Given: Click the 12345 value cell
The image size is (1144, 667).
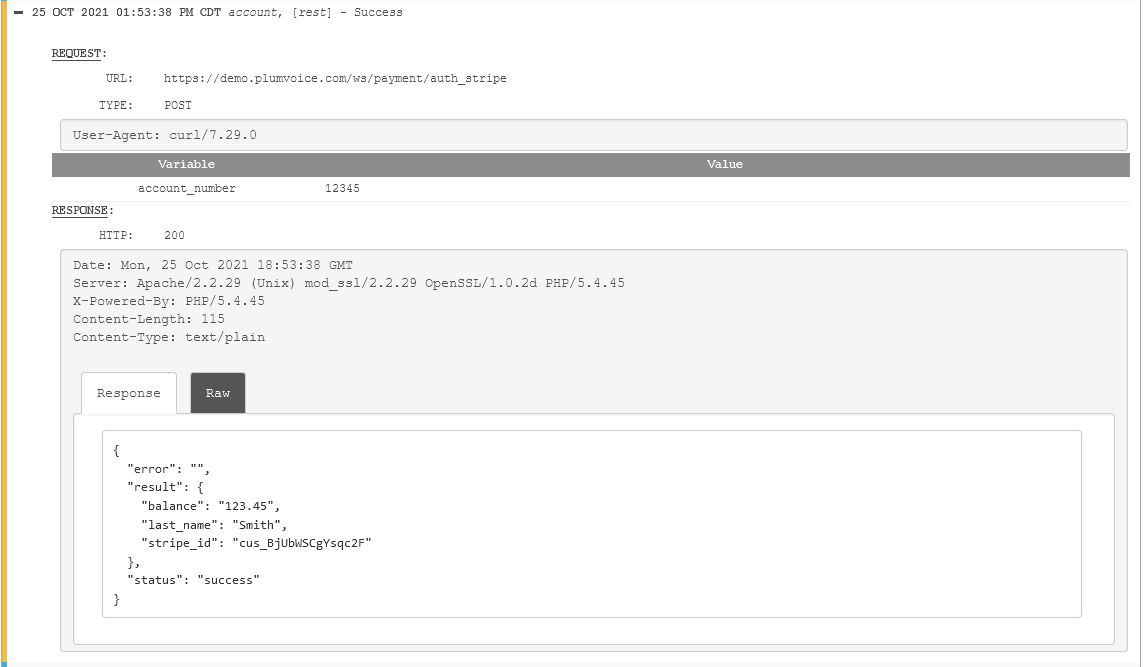Looking at the screenshot, I should point(342,188).
